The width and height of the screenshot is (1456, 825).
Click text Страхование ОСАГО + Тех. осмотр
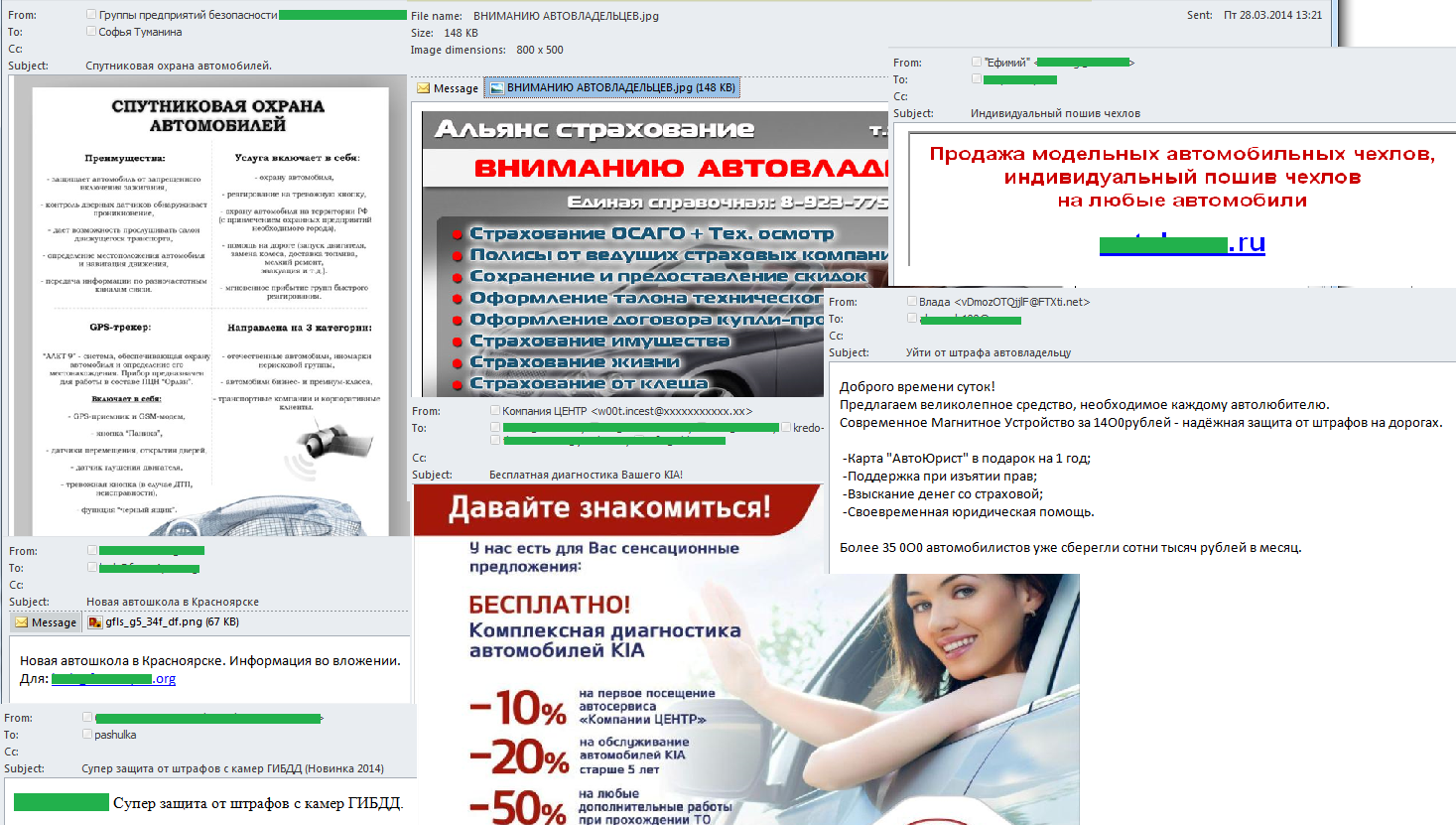pyautogui.click(x=651, y=233)
